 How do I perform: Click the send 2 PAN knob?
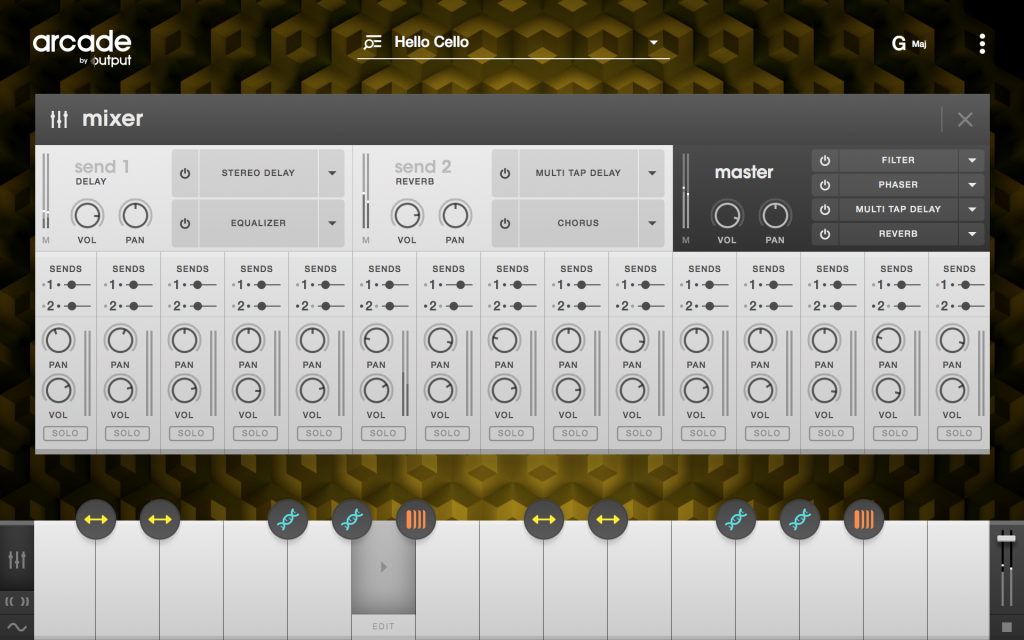(455, 215)
